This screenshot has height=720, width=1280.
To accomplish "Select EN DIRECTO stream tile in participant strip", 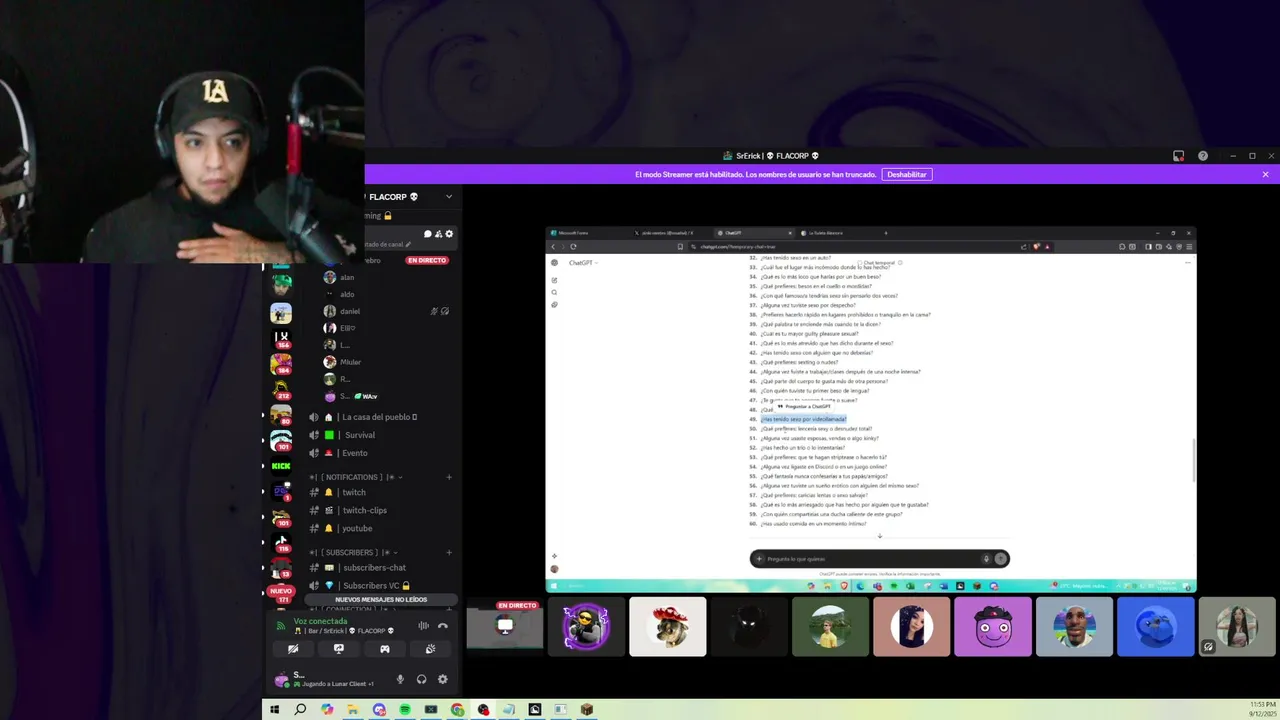I will [x=505, y=627].
